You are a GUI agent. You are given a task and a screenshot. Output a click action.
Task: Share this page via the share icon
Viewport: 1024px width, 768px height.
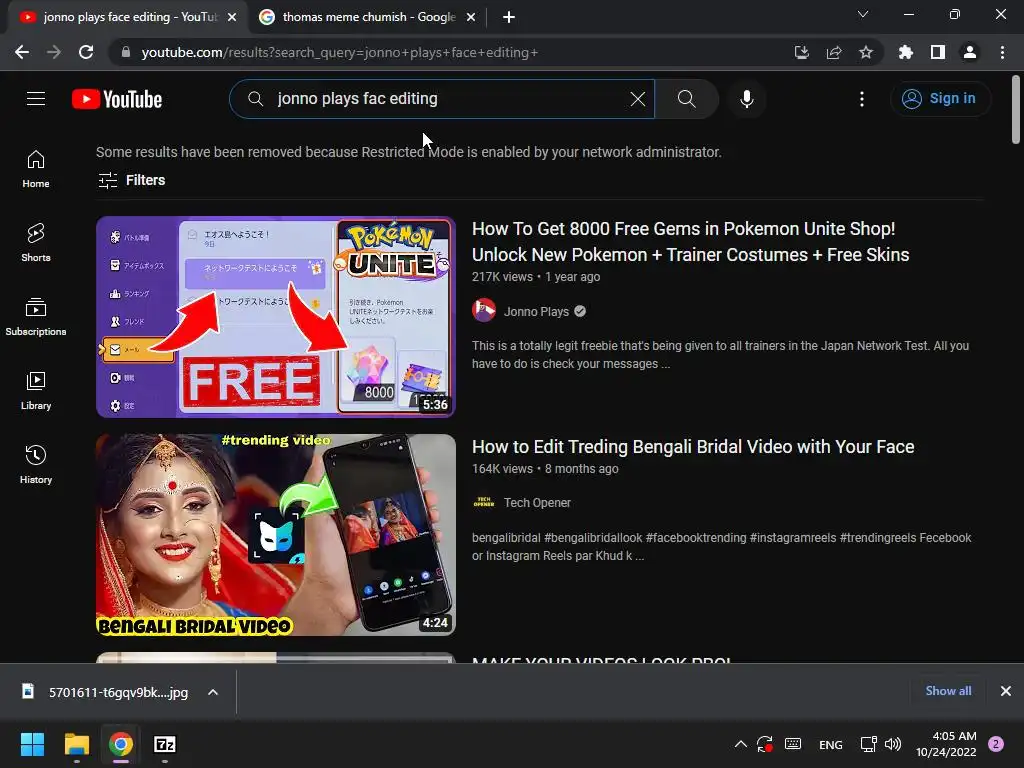[834, 52]
